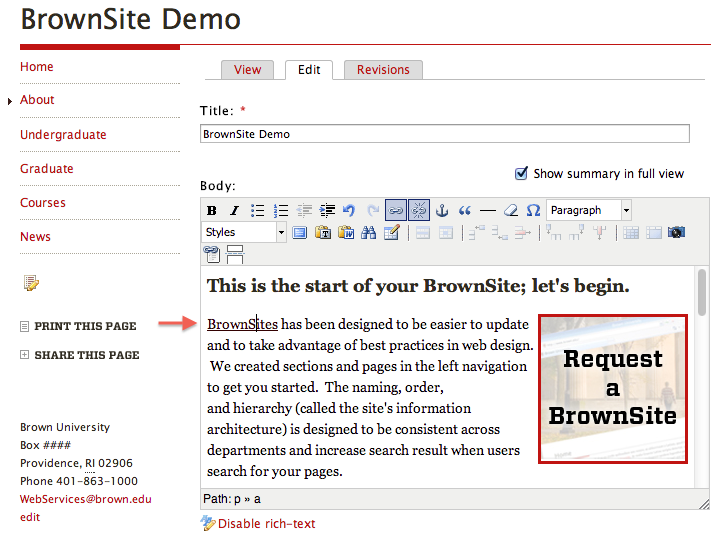Click Disable rich-text link
The image size is (721, 533).
point(267,523)
